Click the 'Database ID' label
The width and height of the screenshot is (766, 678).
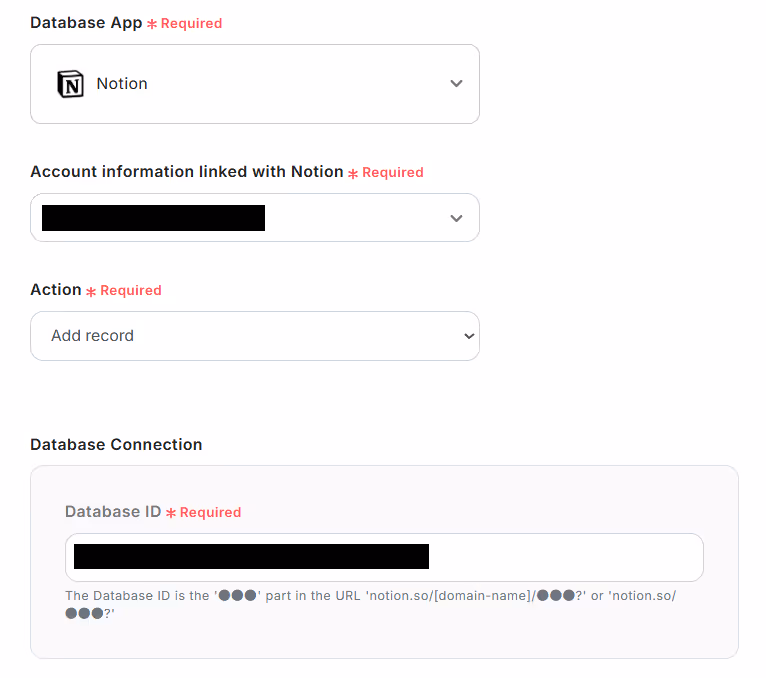coord(113,511)
